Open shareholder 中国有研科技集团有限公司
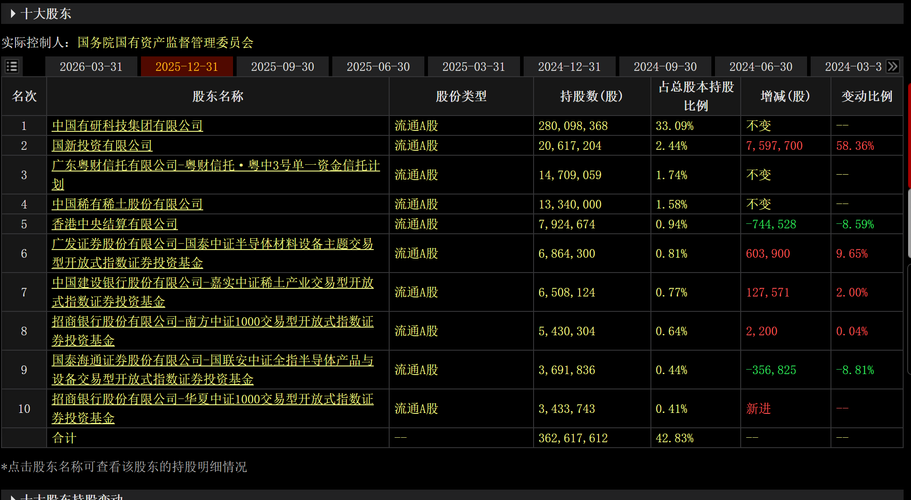Viewport: 911px width, 500px height. 127,125
